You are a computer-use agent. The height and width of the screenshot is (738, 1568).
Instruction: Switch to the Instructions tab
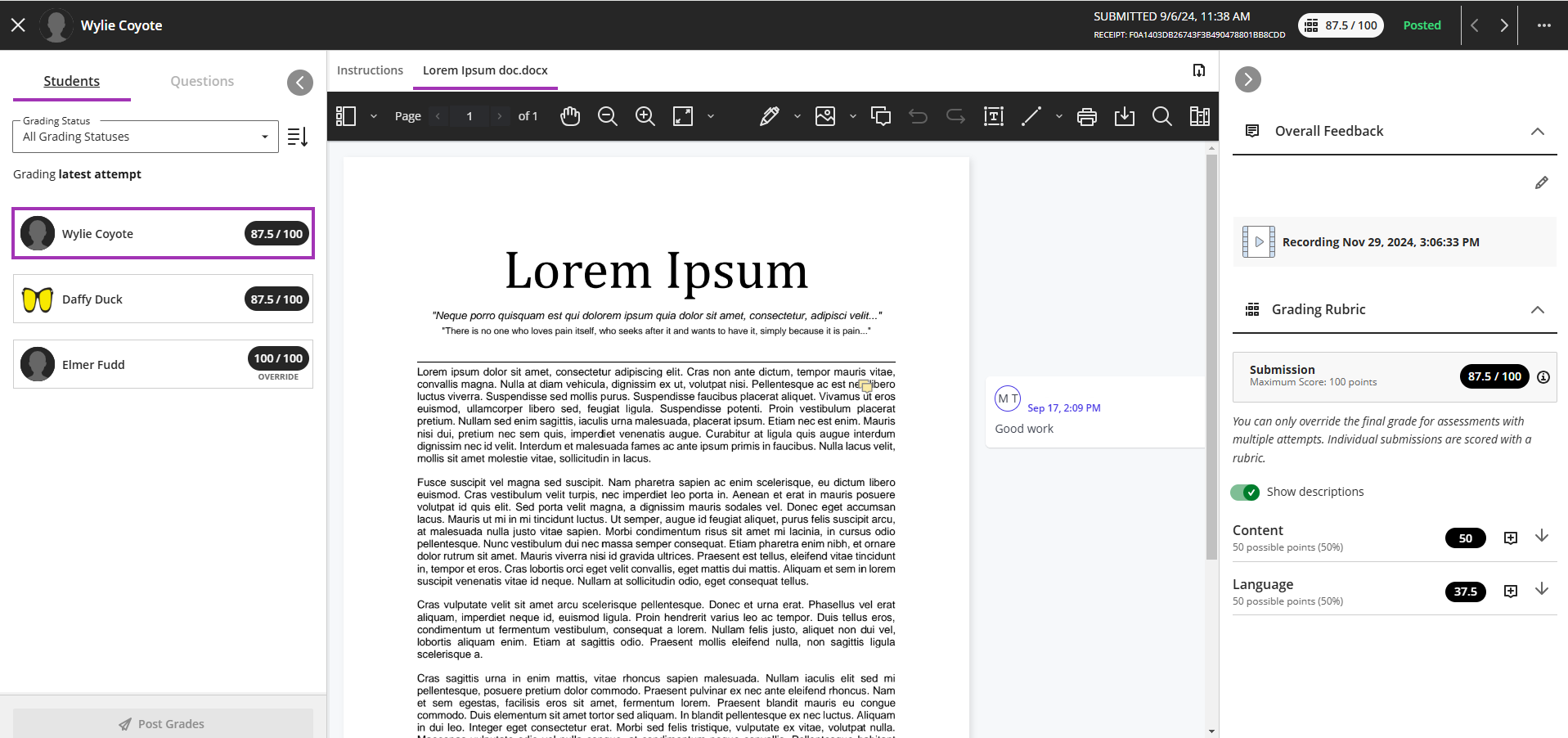[370, 70]
